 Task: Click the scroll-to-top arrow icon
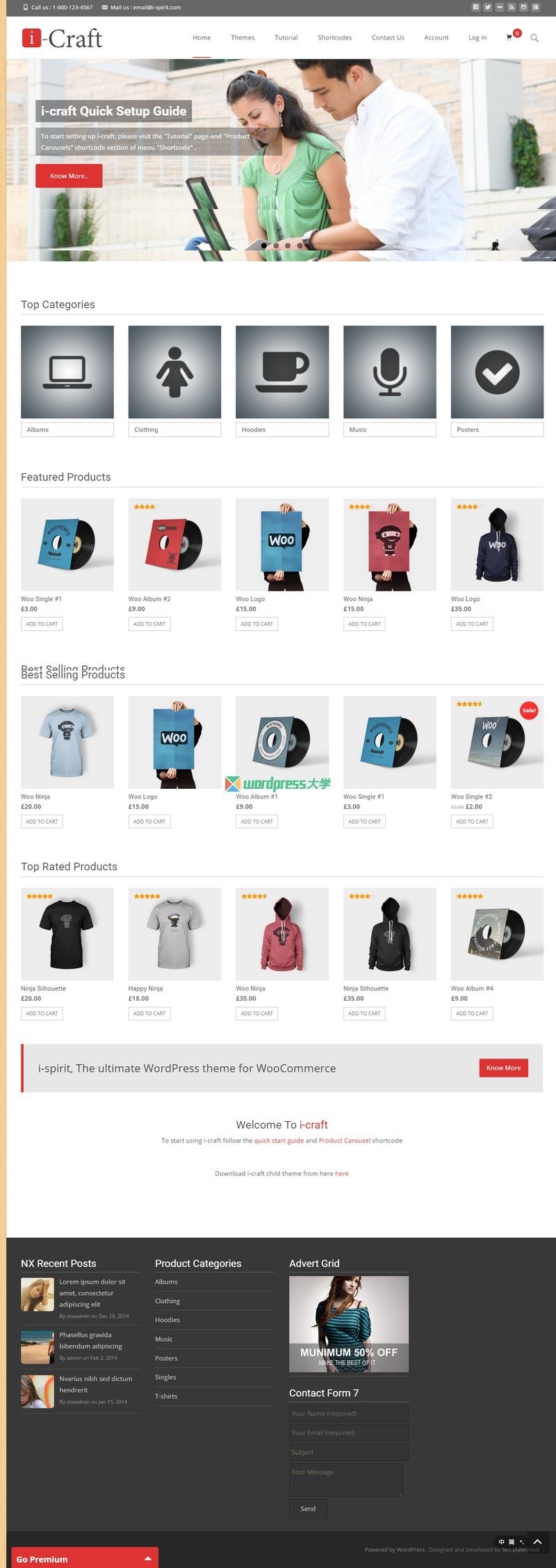pos(537,1542)
